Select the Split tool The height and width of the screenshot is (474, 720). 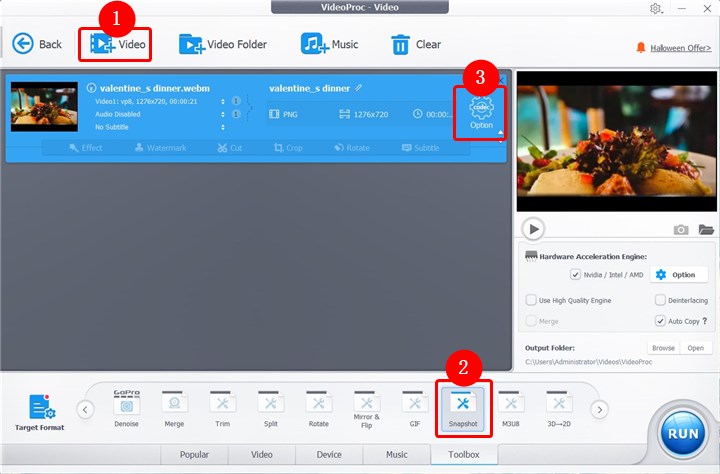click(x=270, y=408)
